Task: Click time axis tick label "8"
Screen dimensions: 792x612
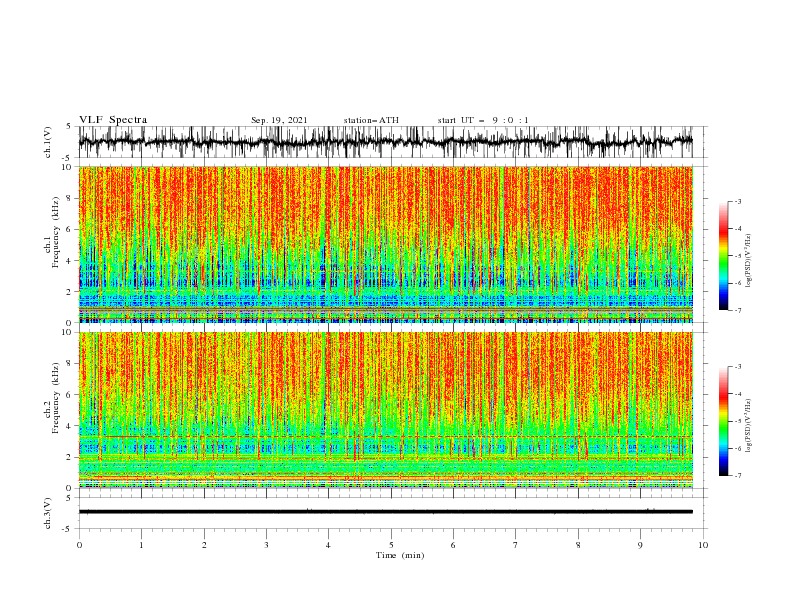Action: [x=578, y=545]
